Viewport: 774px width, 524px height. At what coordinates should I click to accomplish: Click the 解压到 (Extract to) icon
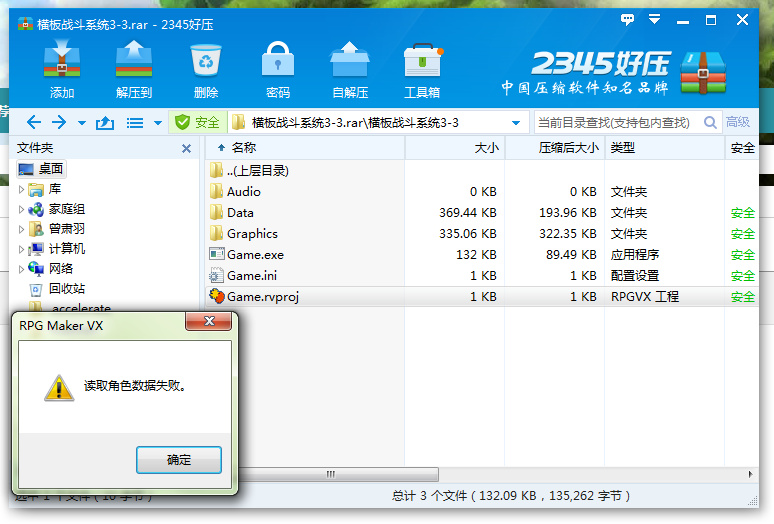[134, 69]
